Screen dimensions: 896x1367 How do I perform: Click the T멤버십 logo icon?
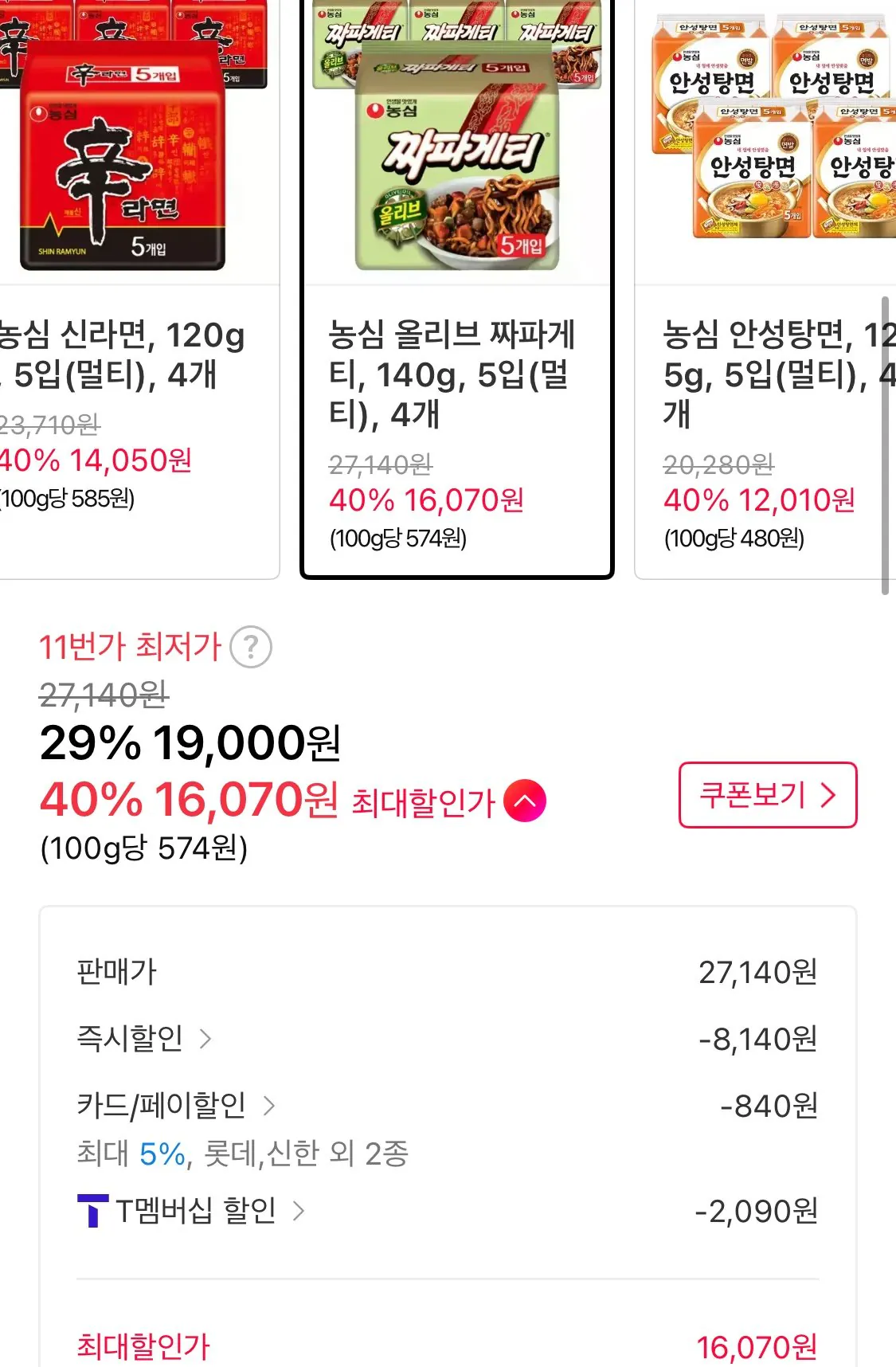pyautogui.click(x=92, y=1212)
